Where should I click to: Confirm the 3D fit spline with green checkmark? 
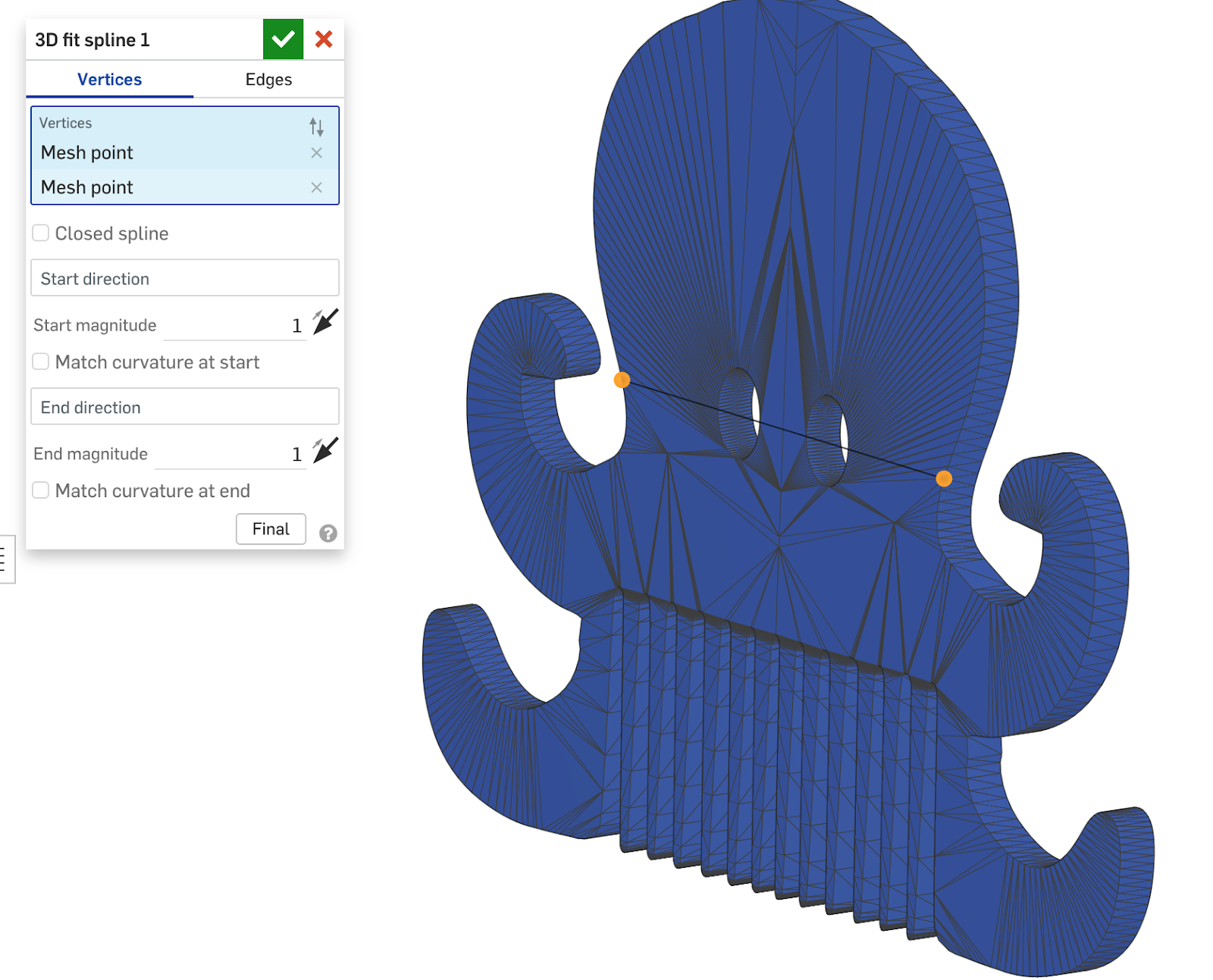[x=283, y=39]
